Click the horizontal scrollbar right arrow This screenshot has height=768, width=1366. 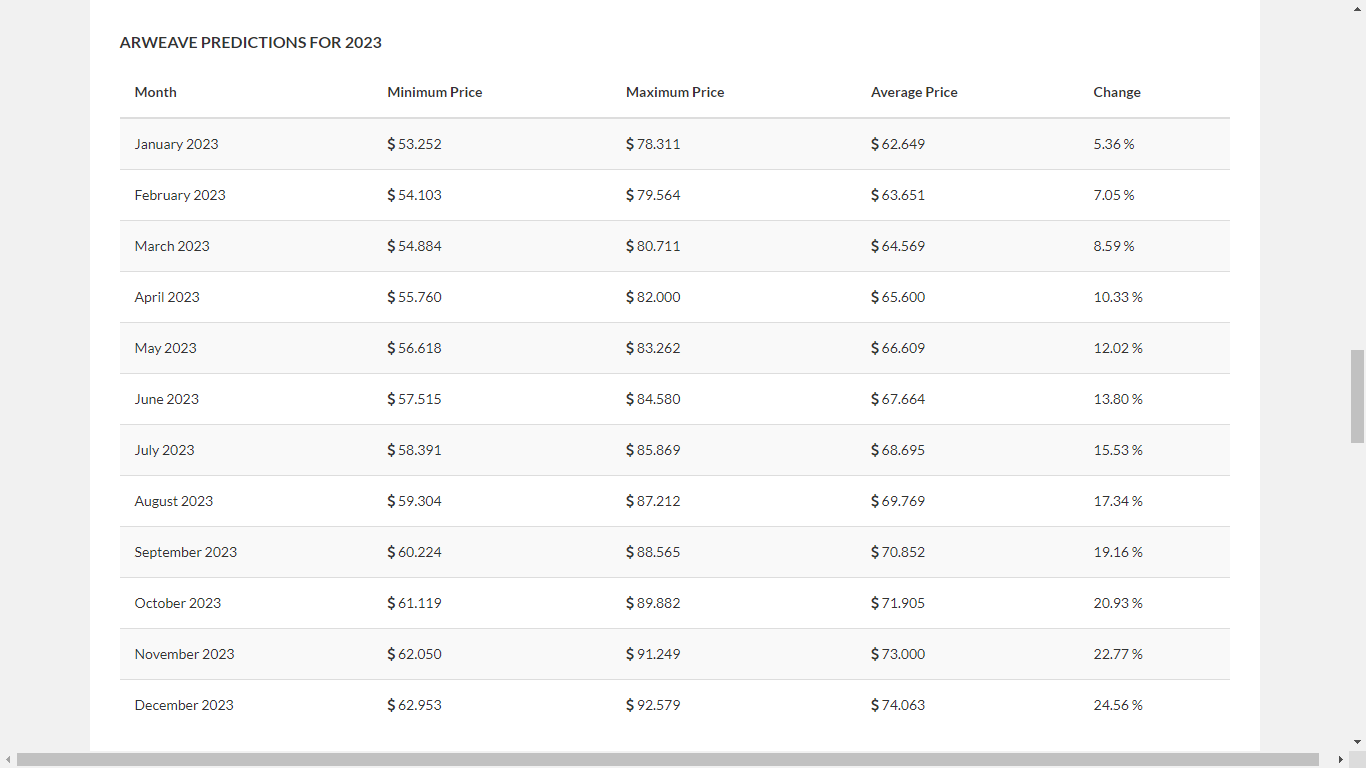(x=1341, y=760)
